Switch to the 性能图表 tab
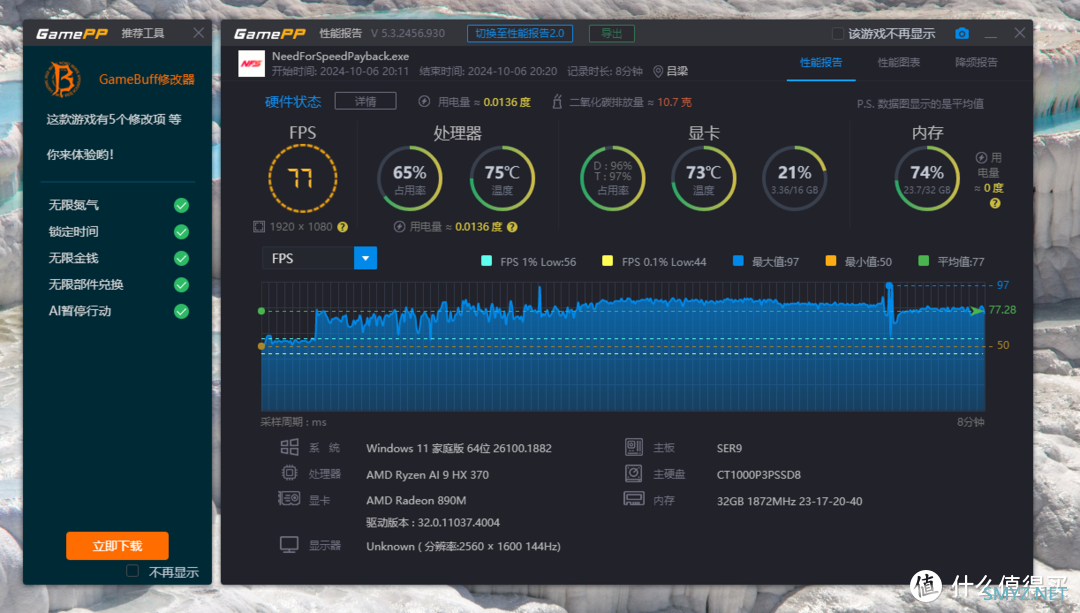1080x613 pixels. click(899, 63)
